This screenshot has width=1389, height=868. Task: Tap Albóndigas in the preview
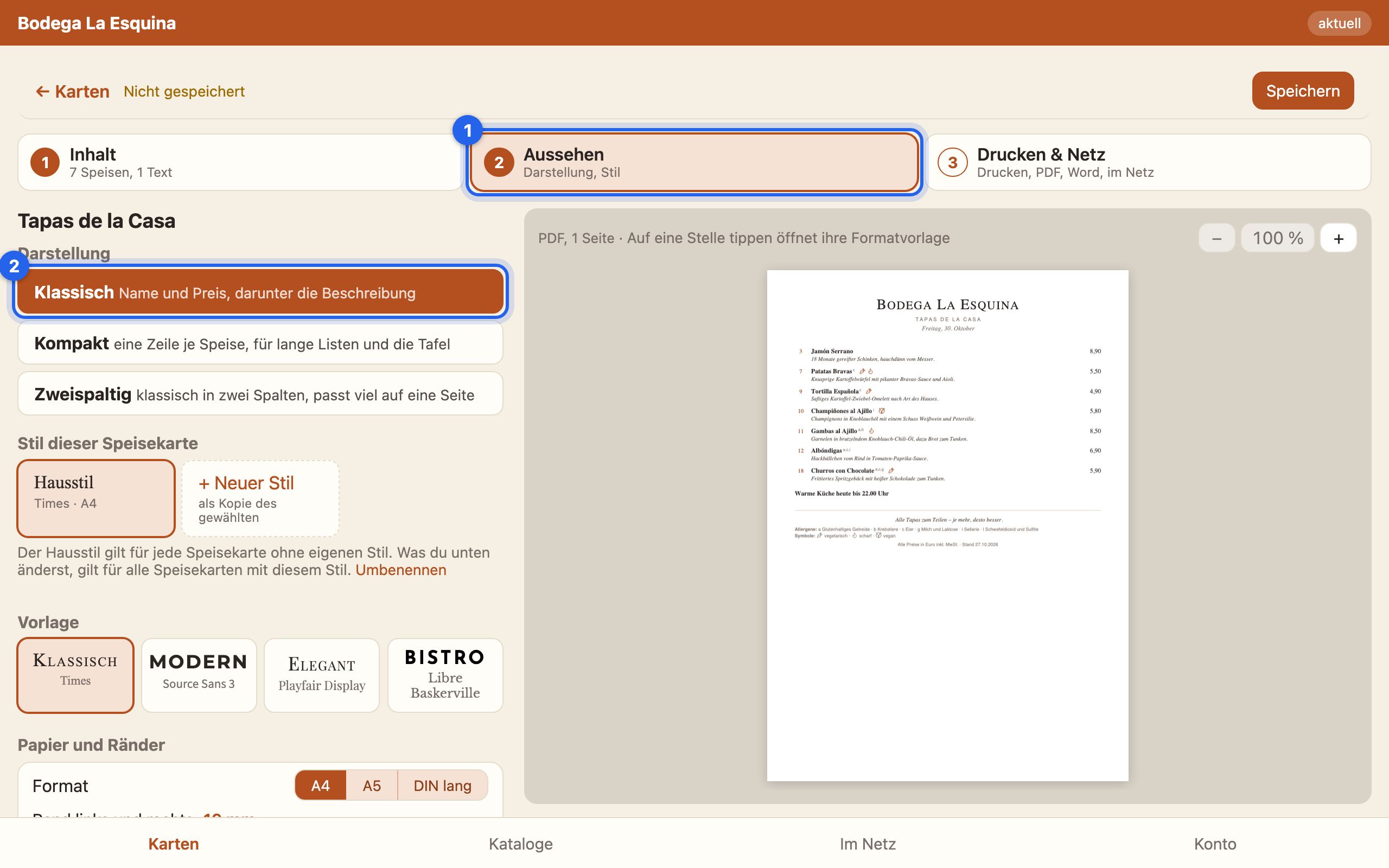826,451
